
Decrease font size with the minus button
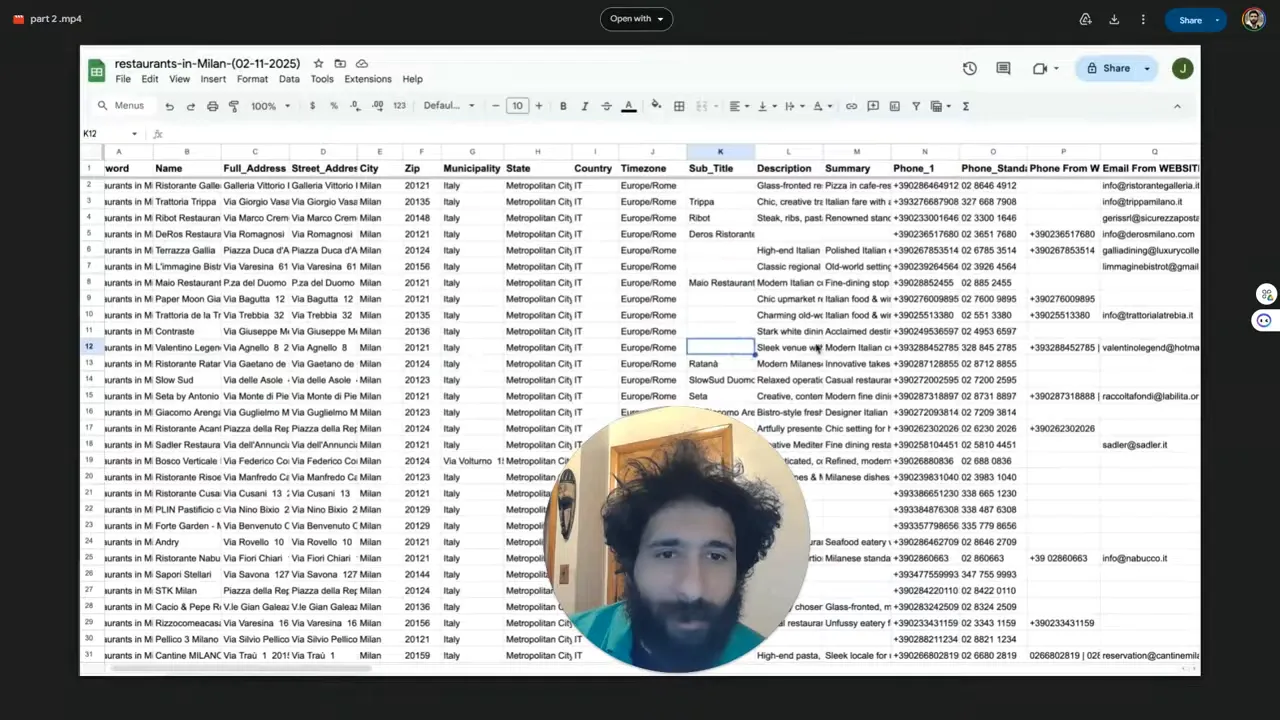495,106
